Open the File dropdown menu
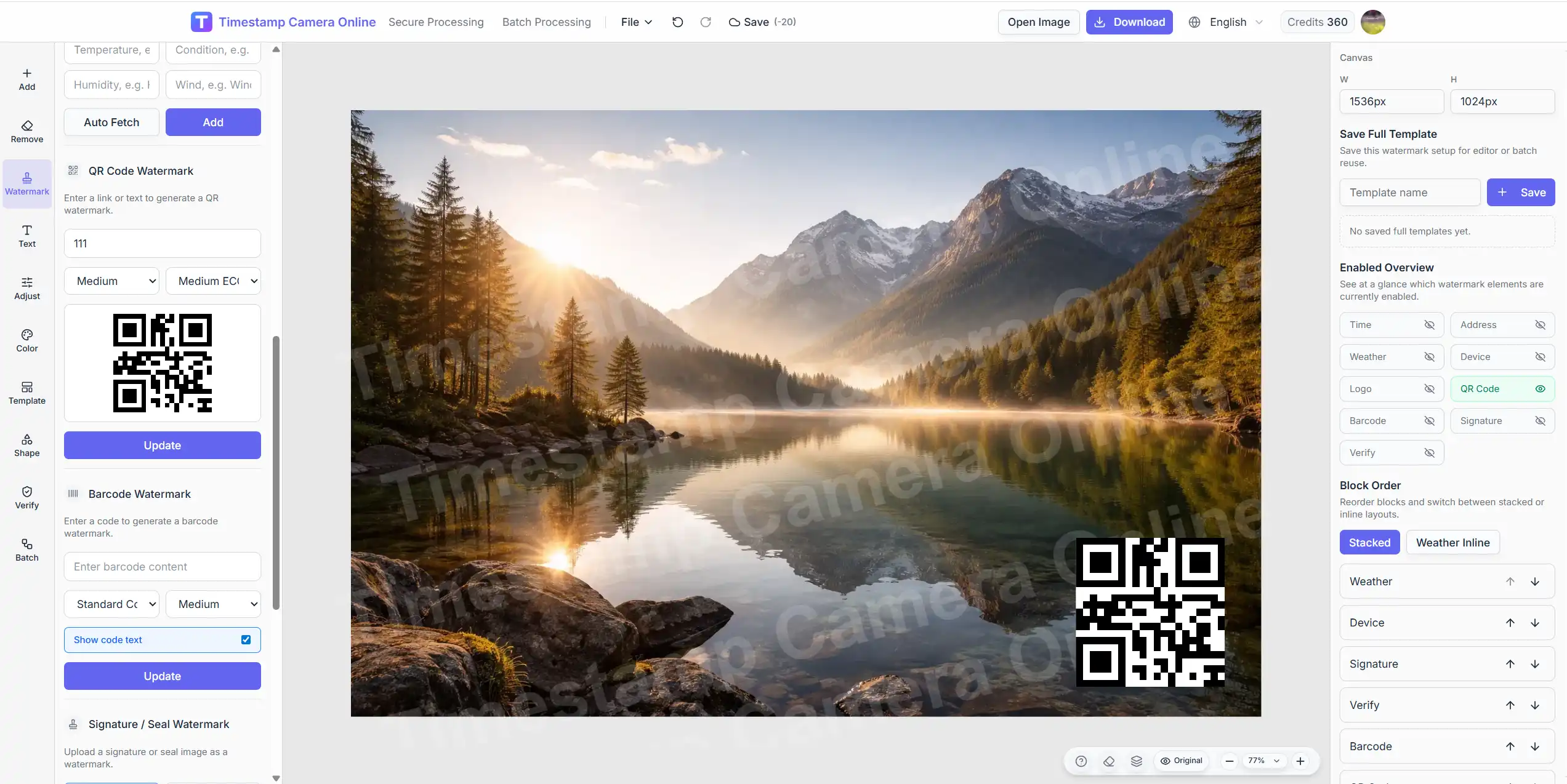Viewport: 1567px width, 784px height. click(x=637, y=22)
